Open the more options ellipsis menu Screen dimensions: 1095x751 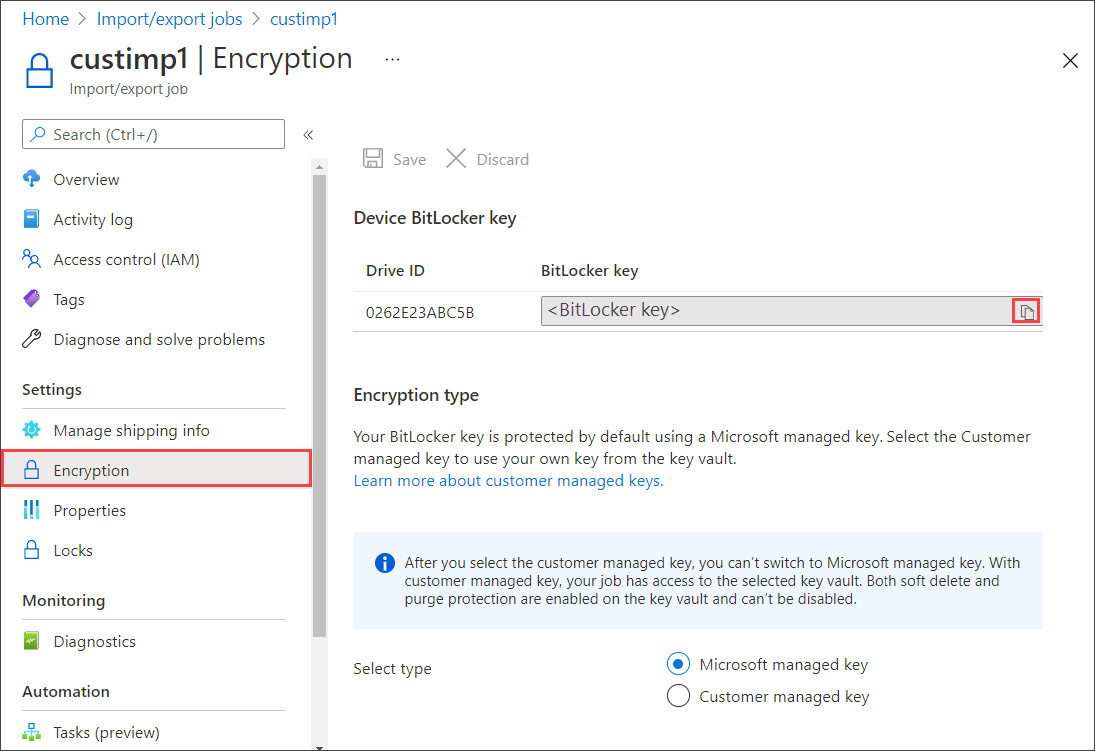(x=391, y=58)
